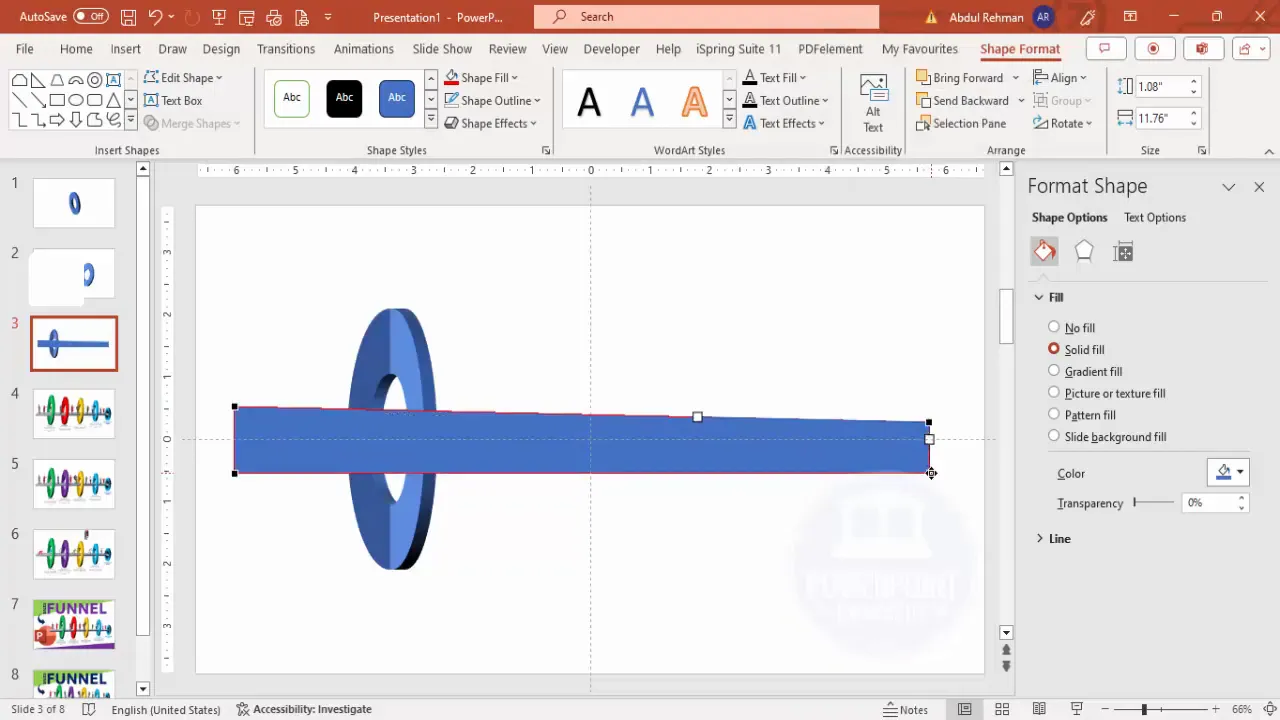The height and width of the screenshot is (720, 1280).
Task: Click the Transparency slider
Action: tap(1154, 503)
